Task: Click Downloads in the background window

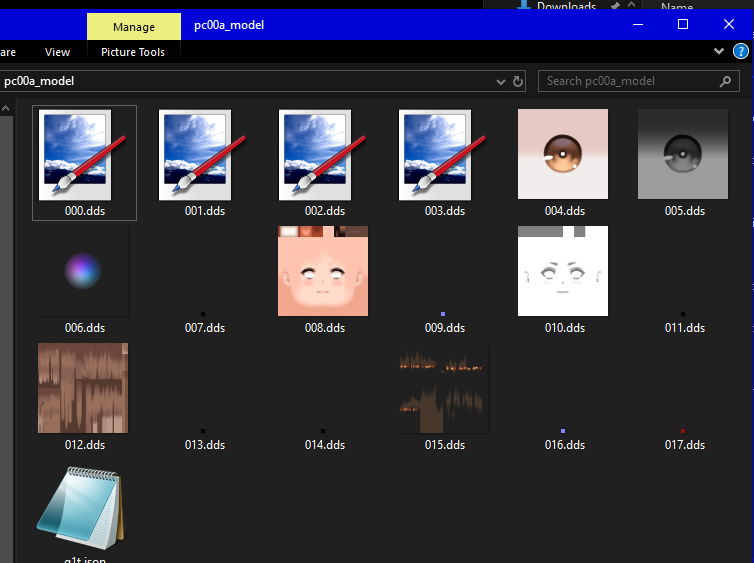Action: click(566, 6)
